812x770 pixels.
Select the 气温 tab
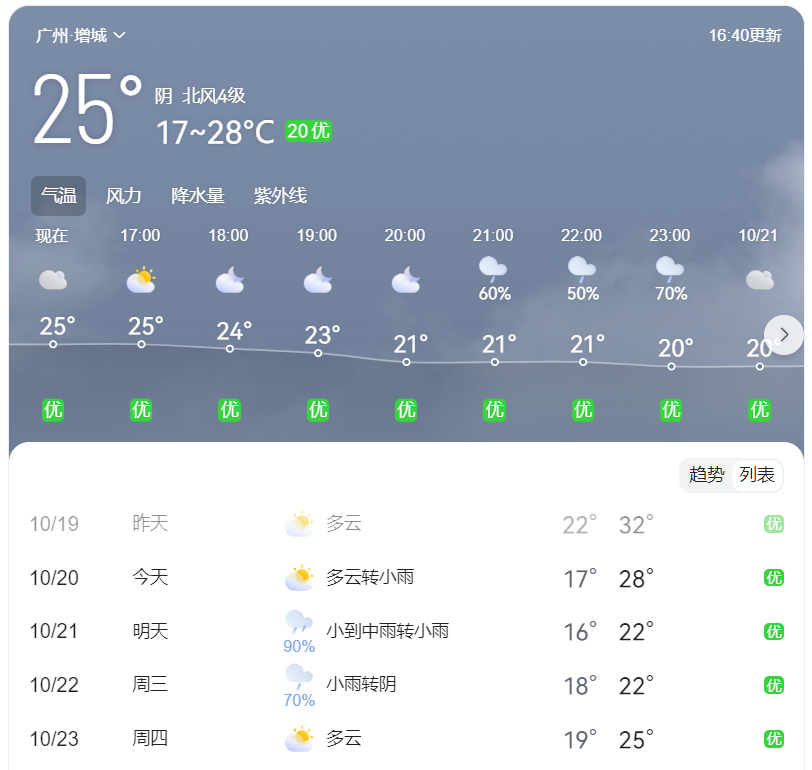click(59, 196)
